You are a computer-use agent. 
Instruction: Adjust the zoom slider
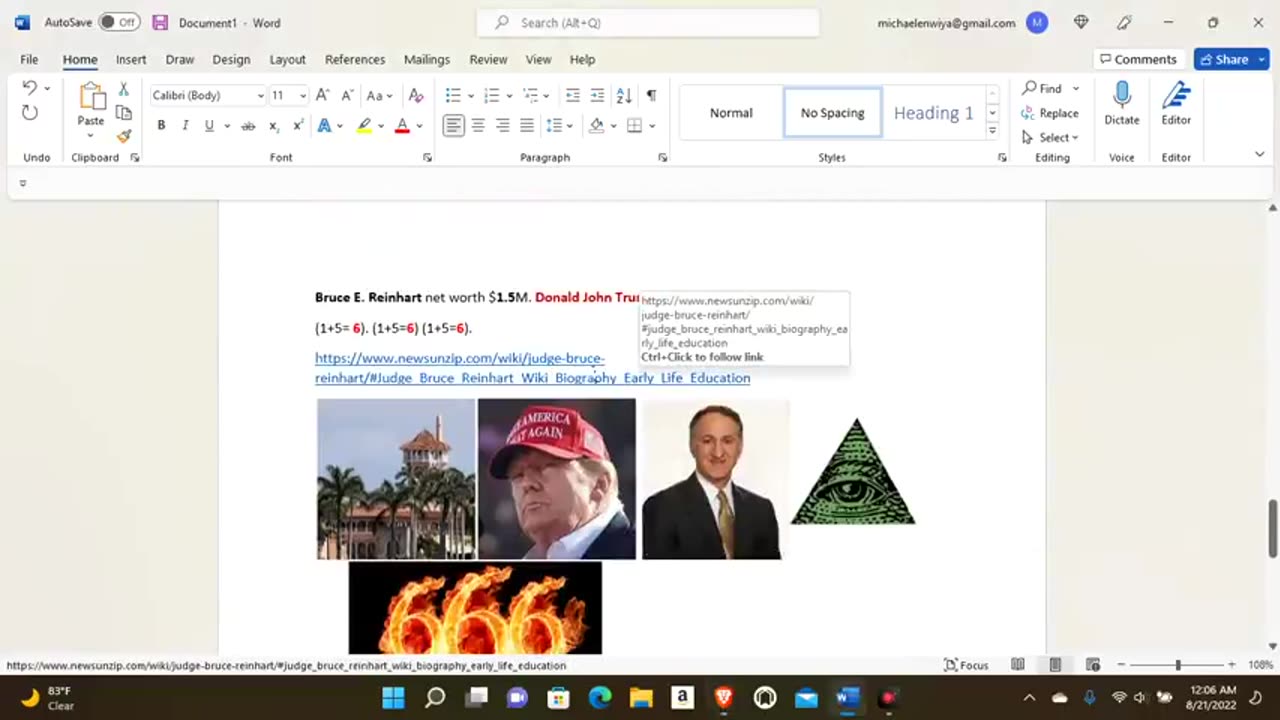click(1177, 665)
